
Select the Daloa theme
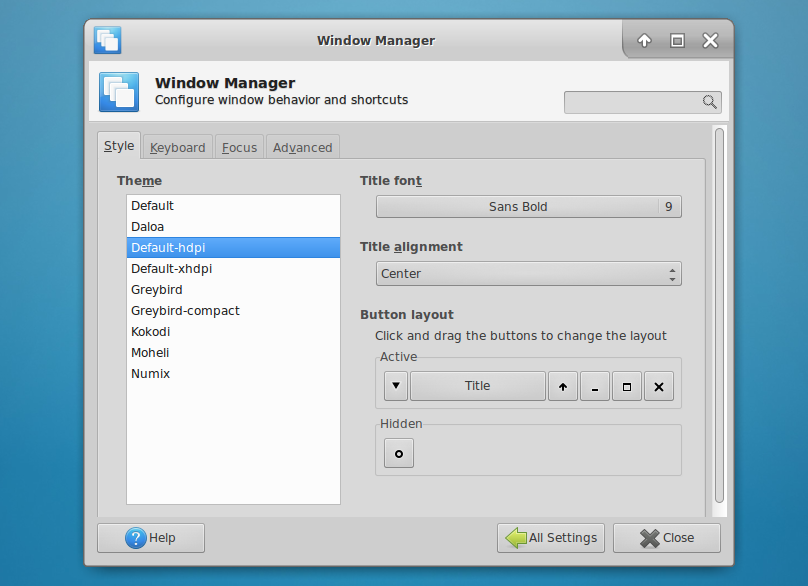pos(146,226)
